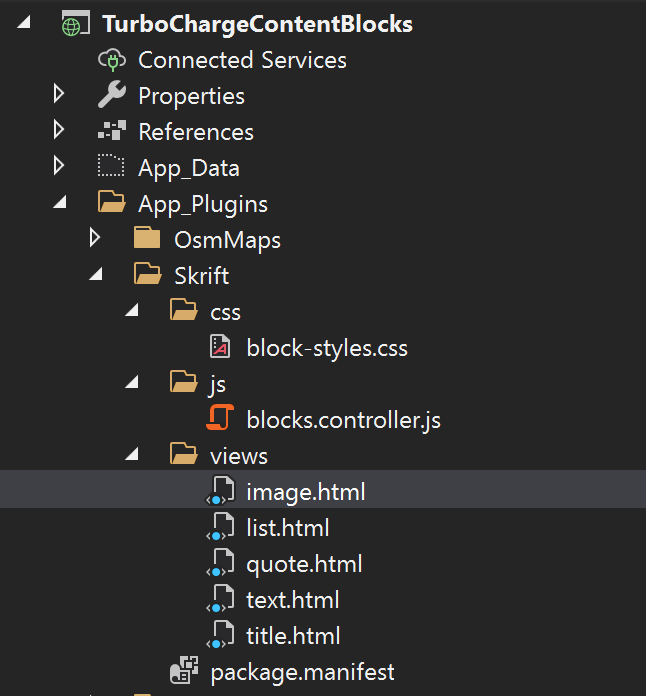Expand the OsmMaps folder arrow
646x696 pixels.
(95, 237)
